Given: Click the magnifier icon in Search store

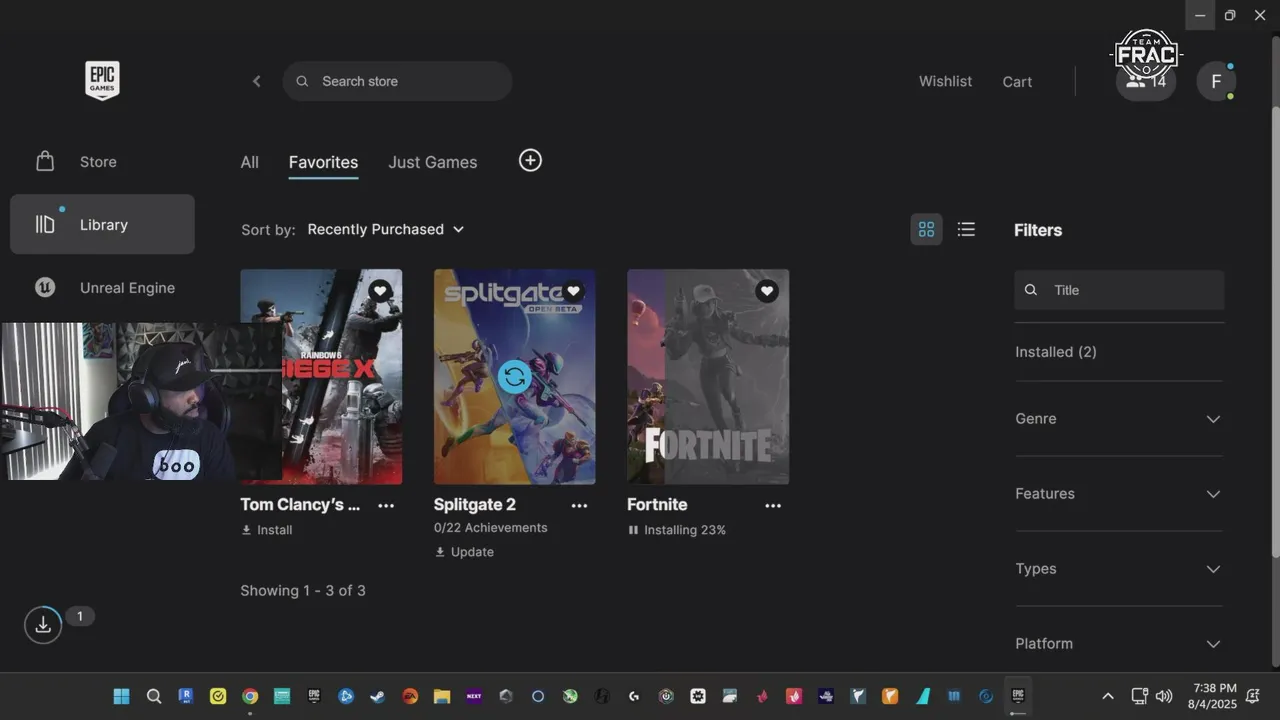Looking at the screenshot, I should pos(302,81).
